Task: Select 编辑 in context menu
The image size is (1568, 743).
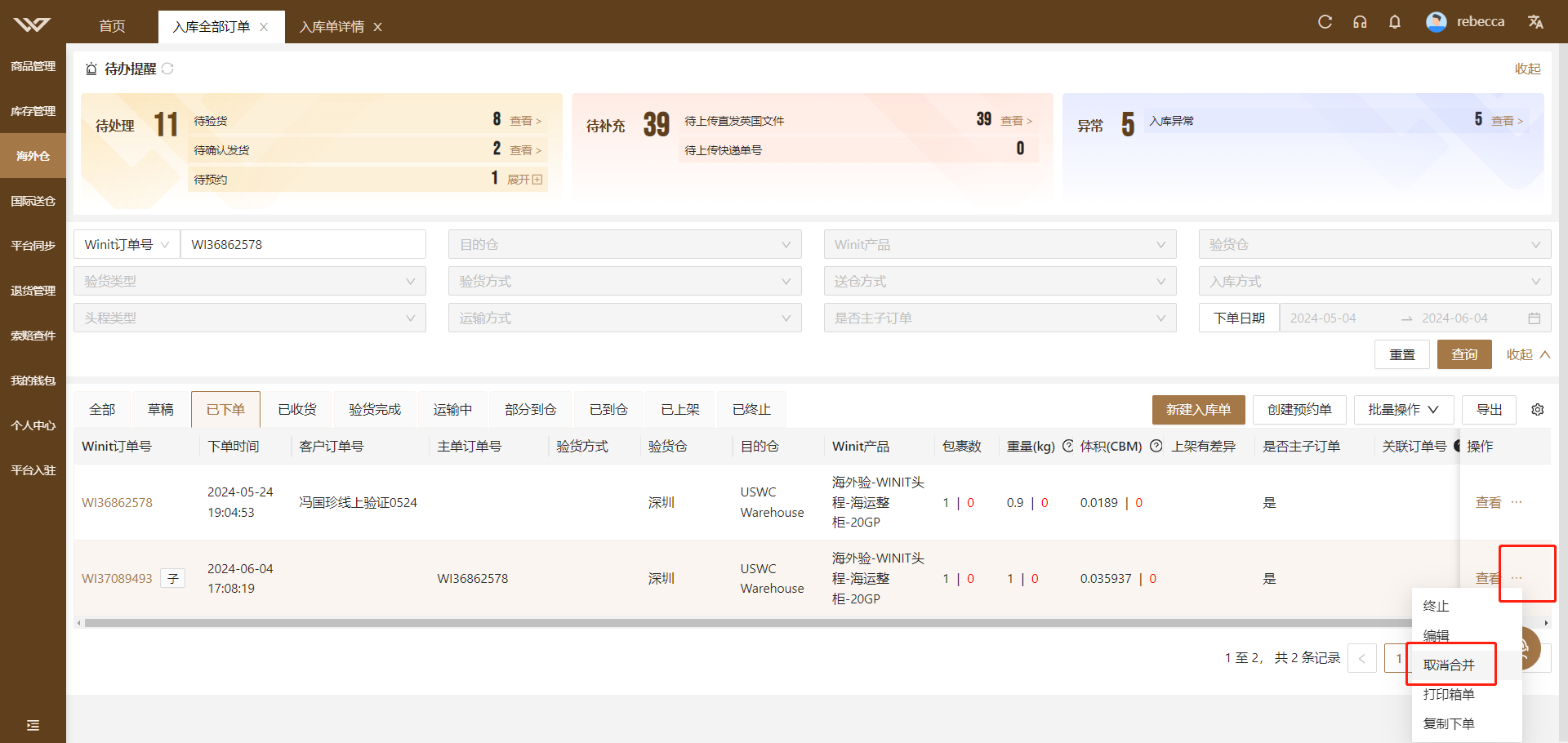Action: coord(1467,635)
